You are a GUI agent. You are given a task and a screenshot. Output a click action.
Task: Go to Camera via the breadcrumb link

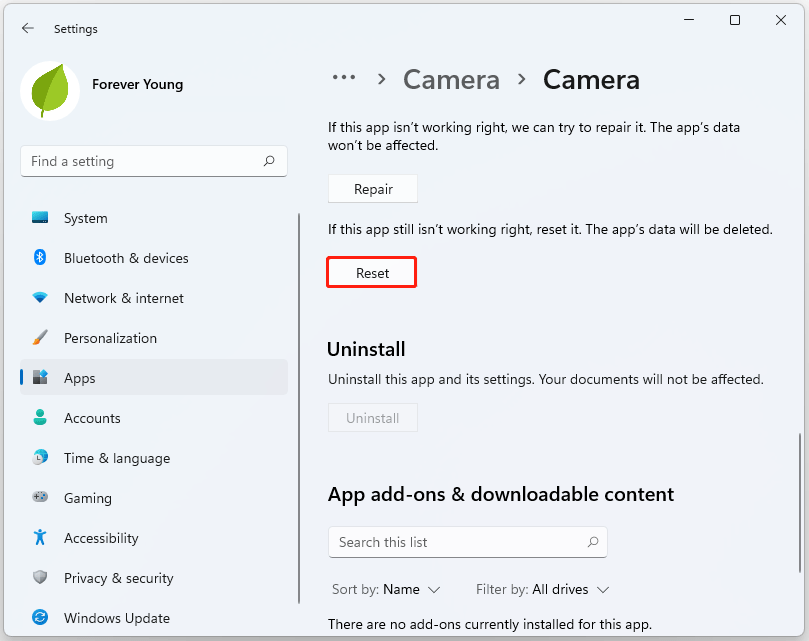(451, 79)
